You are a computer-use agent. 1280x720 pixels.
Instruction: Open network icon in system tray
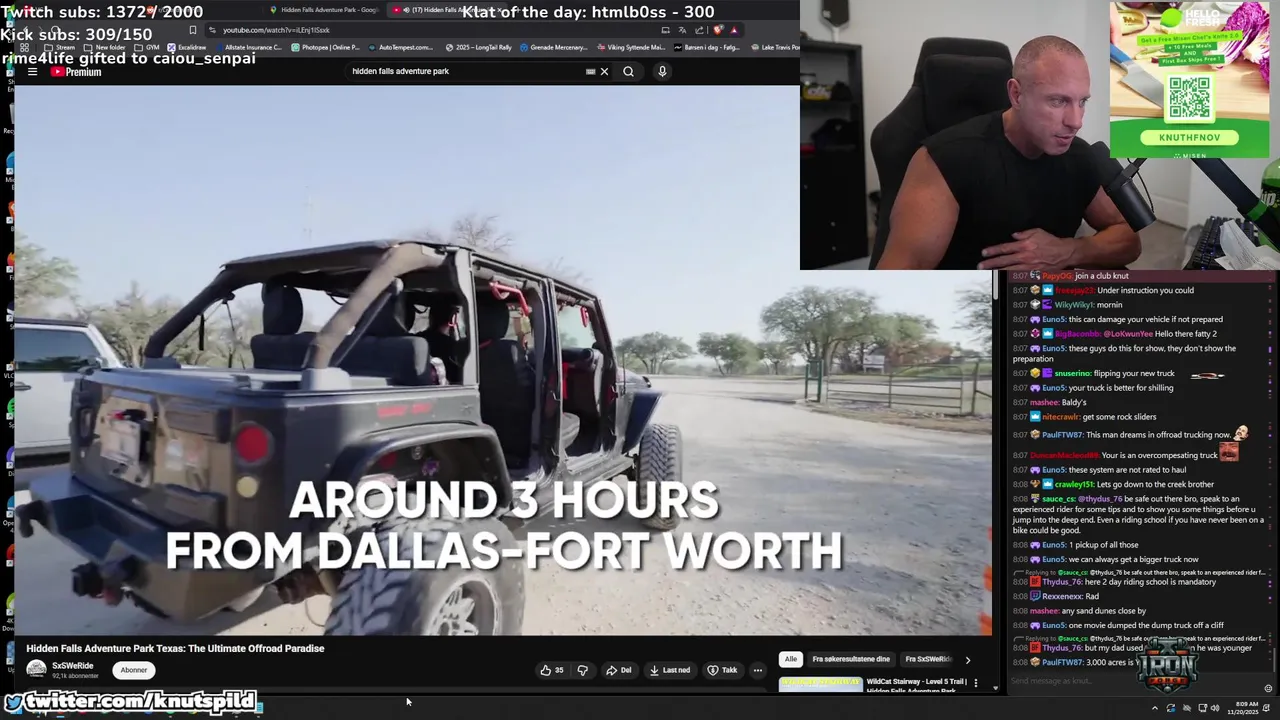click(x=1202, y=708)
